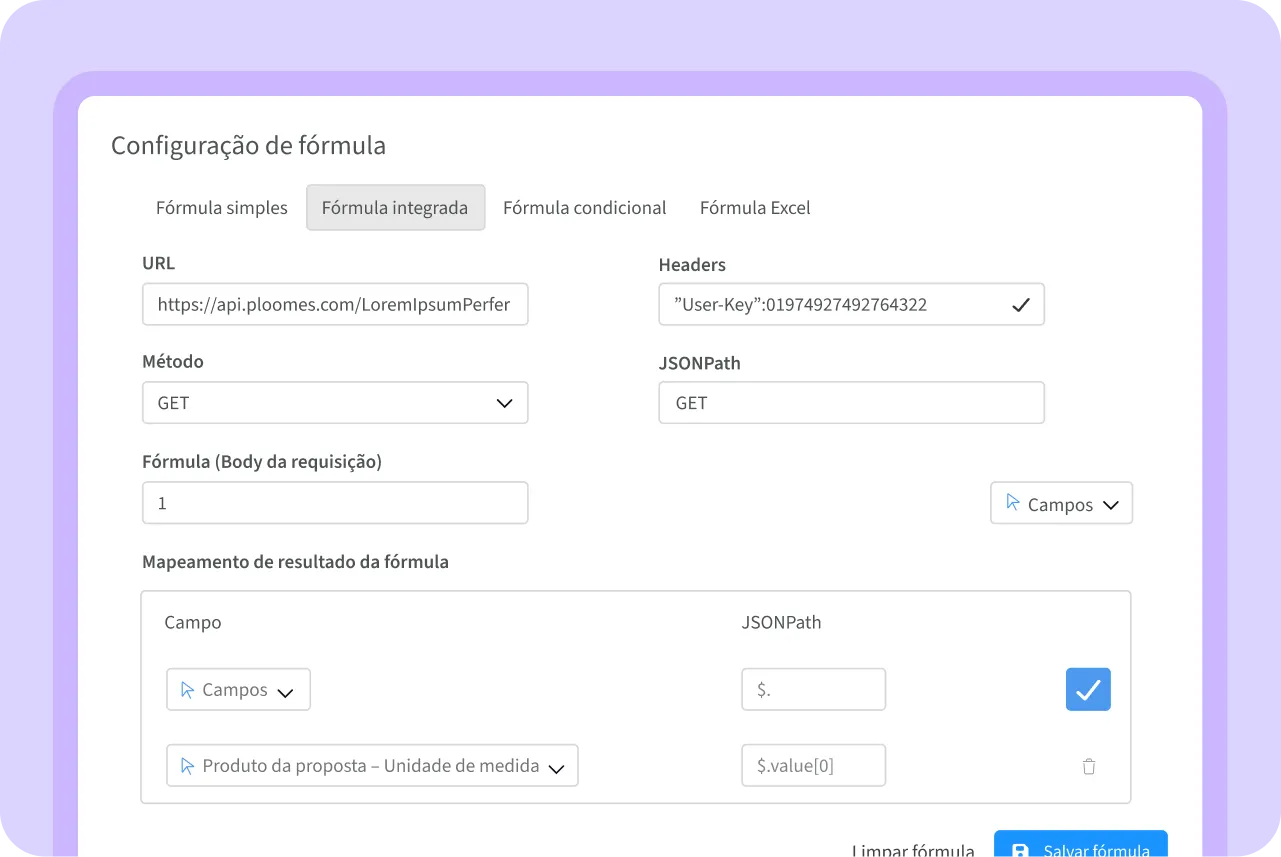Click the checkmark icon in Headers field
The image size is (1281, 857).
pyautogui.click(x=1020, y=305)
